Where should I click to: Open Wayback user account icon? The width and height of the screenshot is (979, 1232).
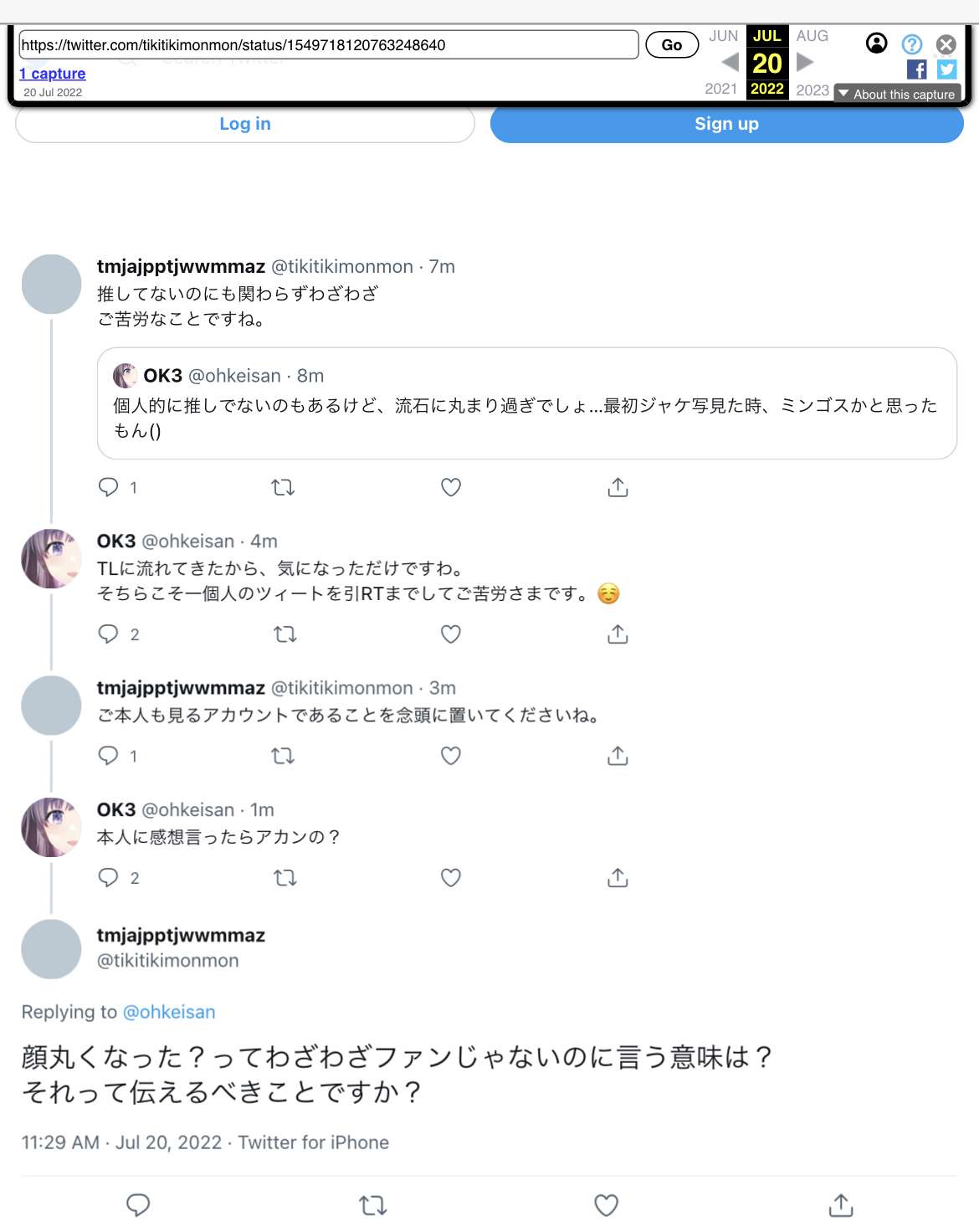[877, 44]
